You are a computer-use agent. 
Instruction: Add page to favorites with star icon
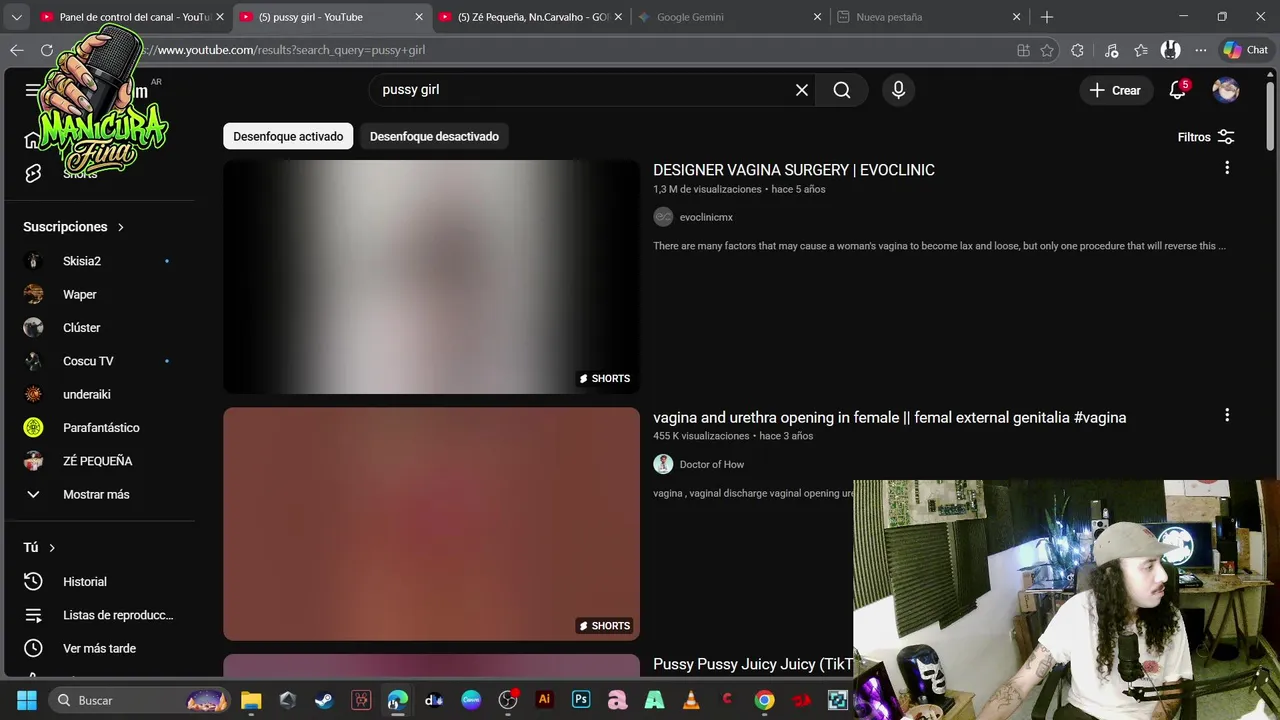pos(1047,50)
